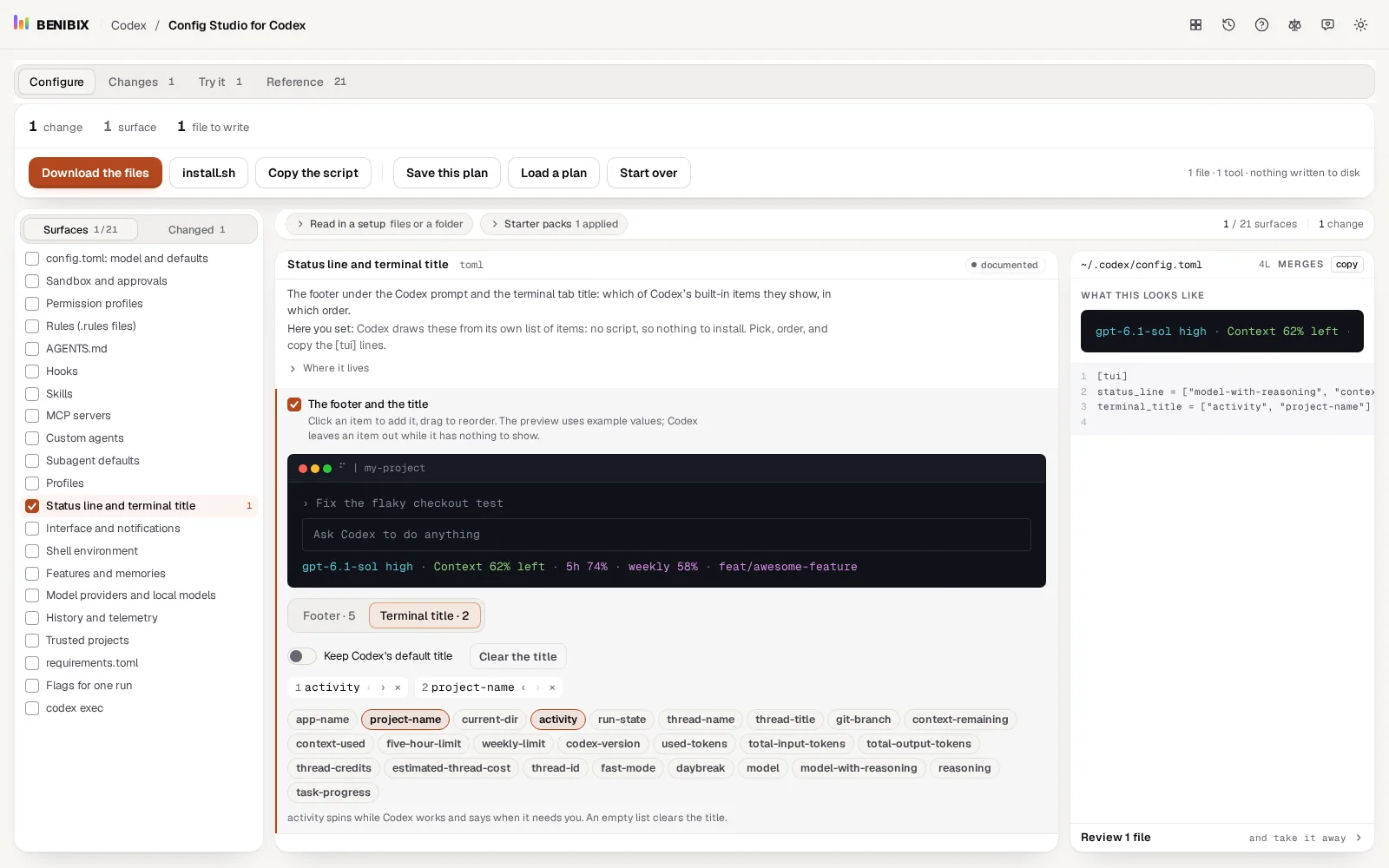Check the Trusted projects checkbox
This screenshot has height=868, width=1389.
coord(32,641)
